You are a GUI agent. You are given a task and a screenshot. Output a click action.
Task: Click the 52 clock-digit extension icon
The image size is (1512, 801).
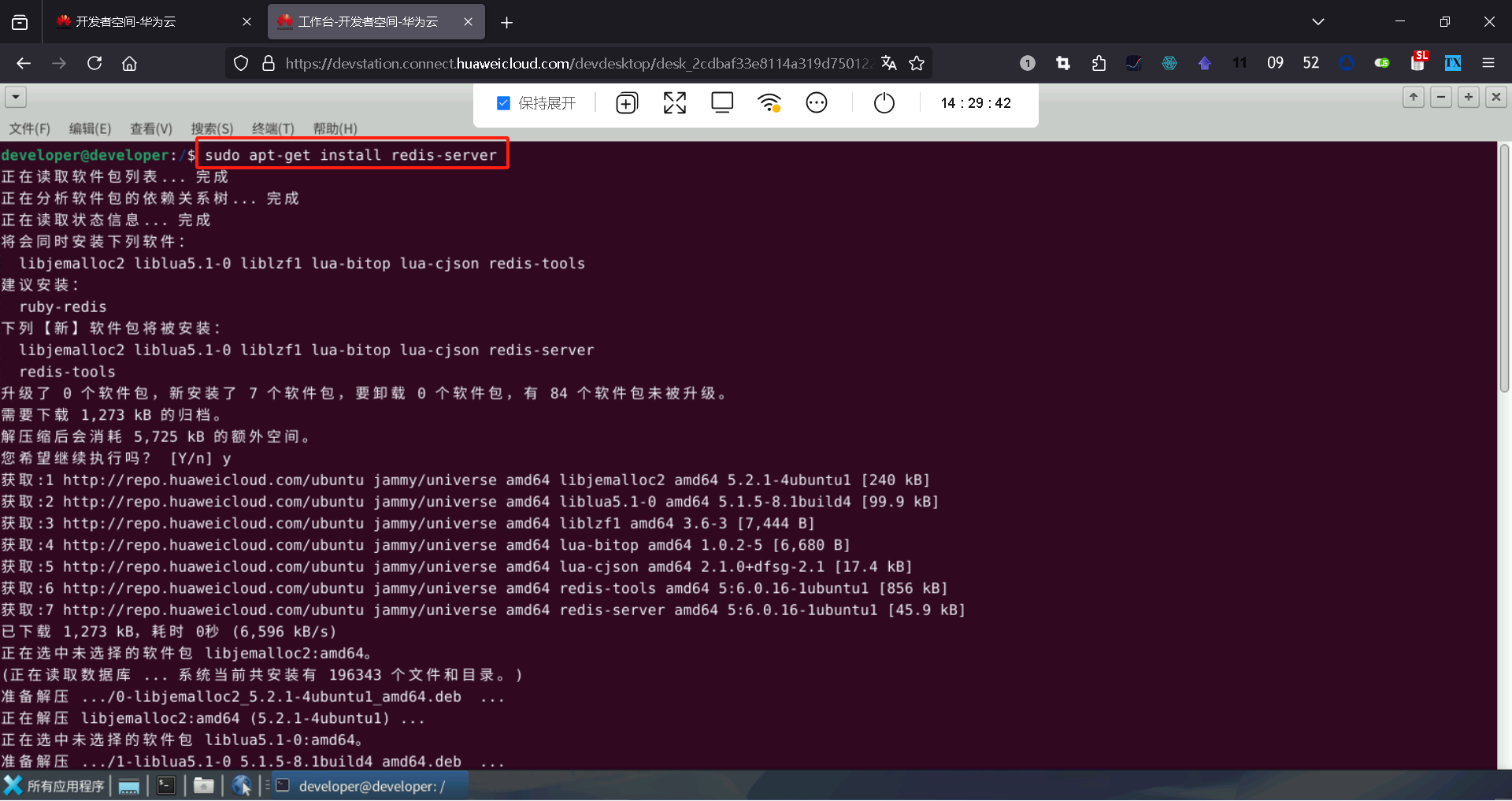tap(1311, 63)
